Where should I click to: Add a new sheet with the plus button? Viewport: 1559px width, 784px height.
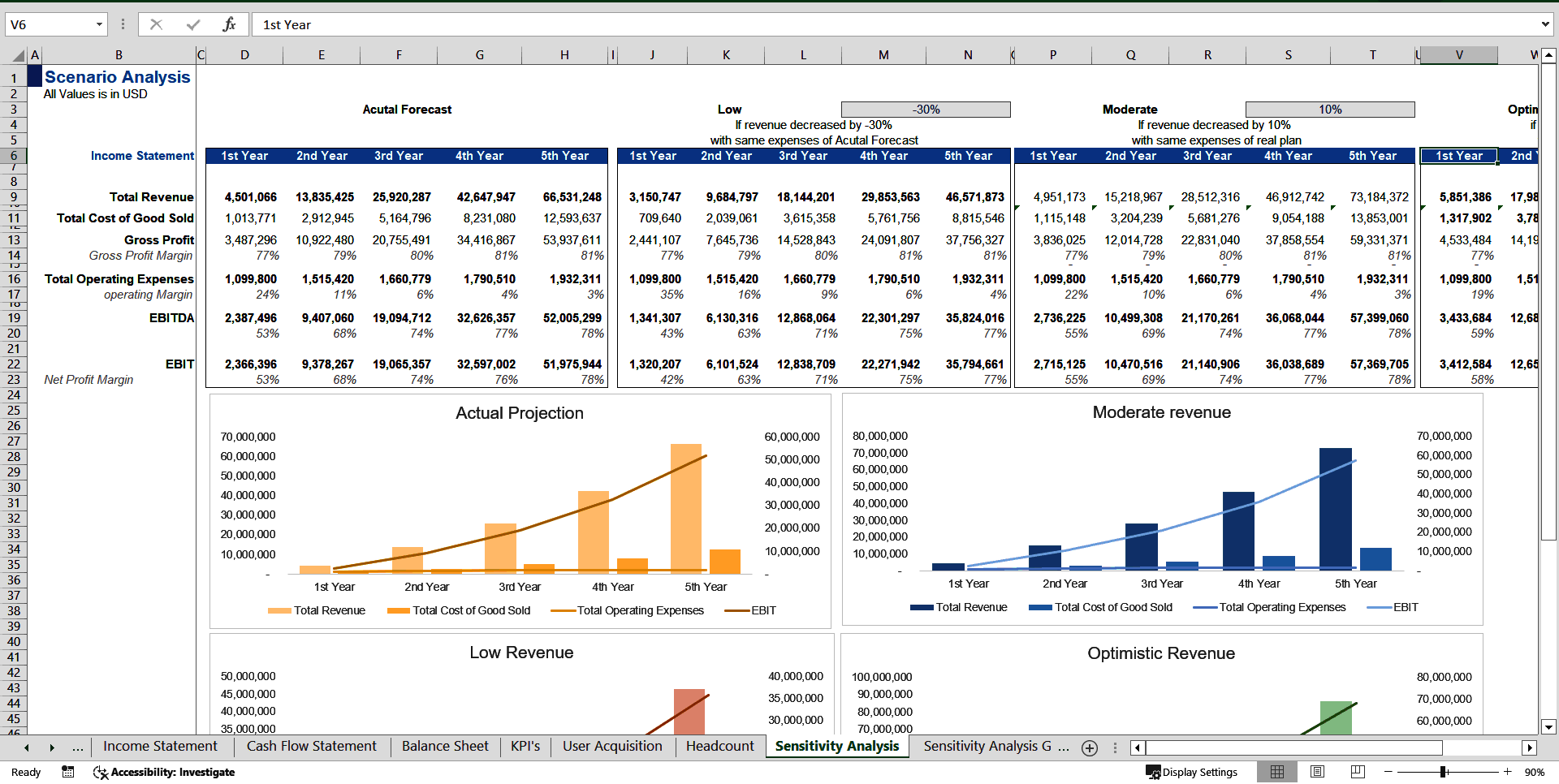tap(1090, 747)
